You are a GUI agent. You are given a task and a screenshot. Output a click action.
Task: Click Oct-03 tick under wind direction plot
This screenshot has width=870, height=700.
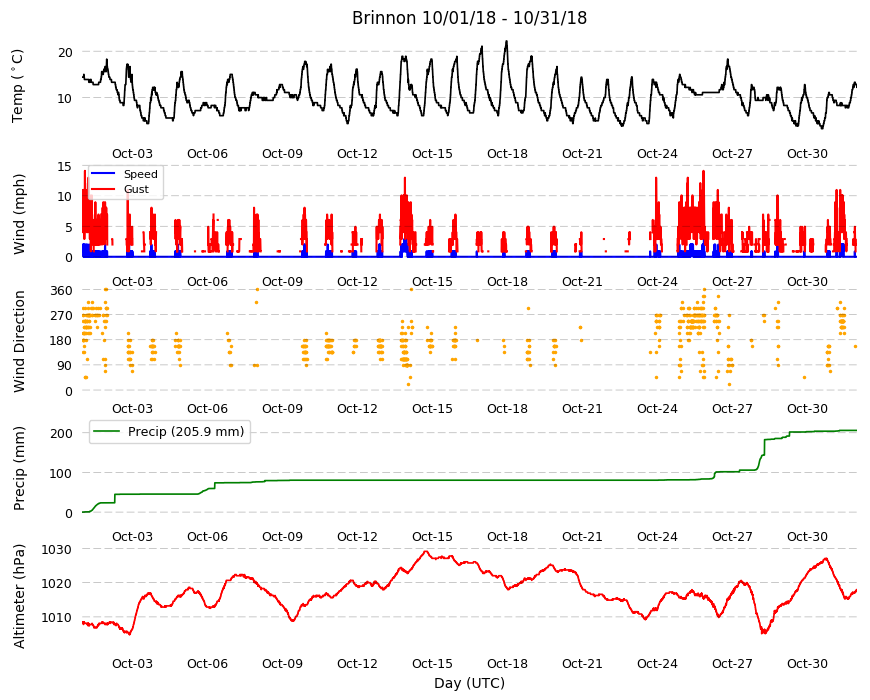[x=132, y=409]
